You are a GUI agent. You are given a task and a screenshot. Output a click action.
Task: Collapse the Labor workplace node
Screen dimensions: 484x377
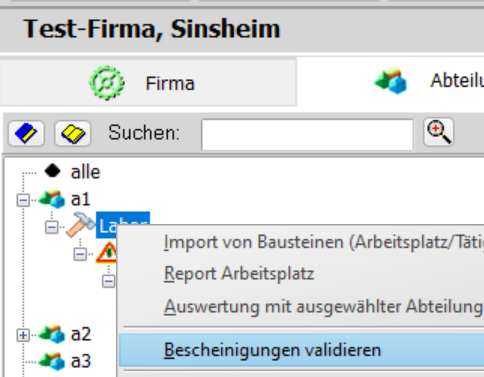pyautogui.click(x=51, y=227)
